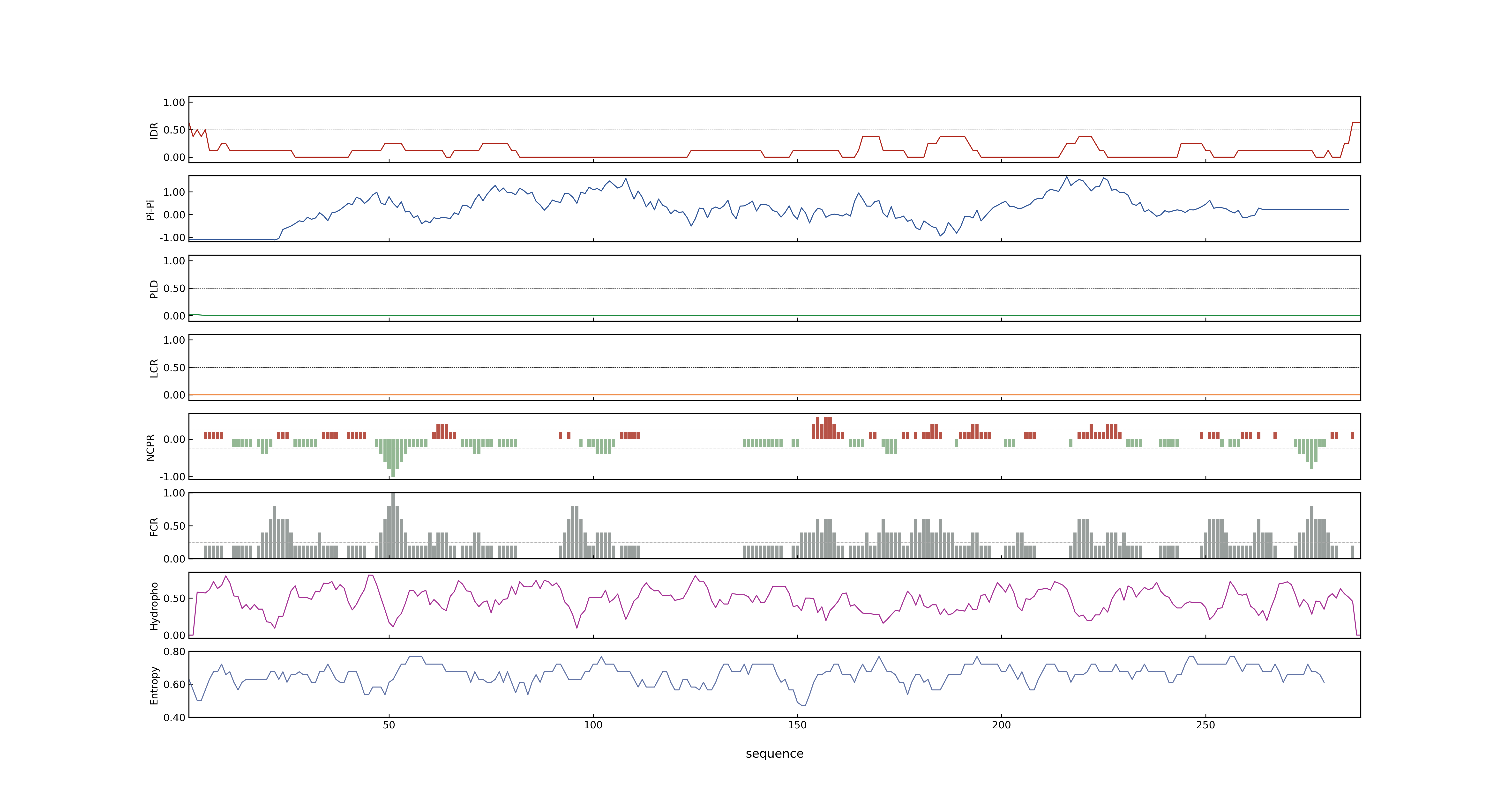This screenshot has height=806, width=1512.
Task: Click the x-axis tick label 150
Action: 797,725
